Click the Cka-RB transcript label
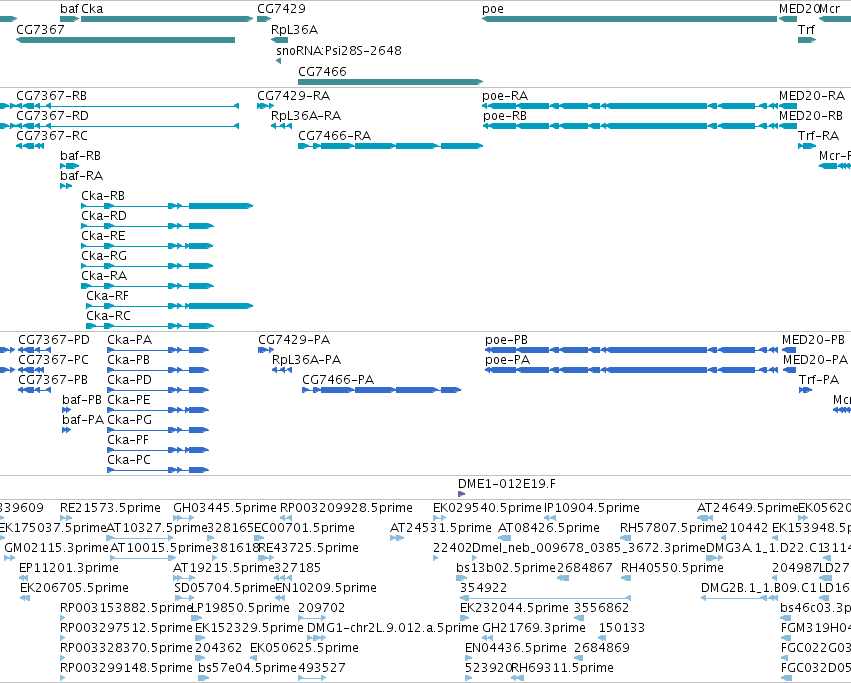 [x=103, y=195]
